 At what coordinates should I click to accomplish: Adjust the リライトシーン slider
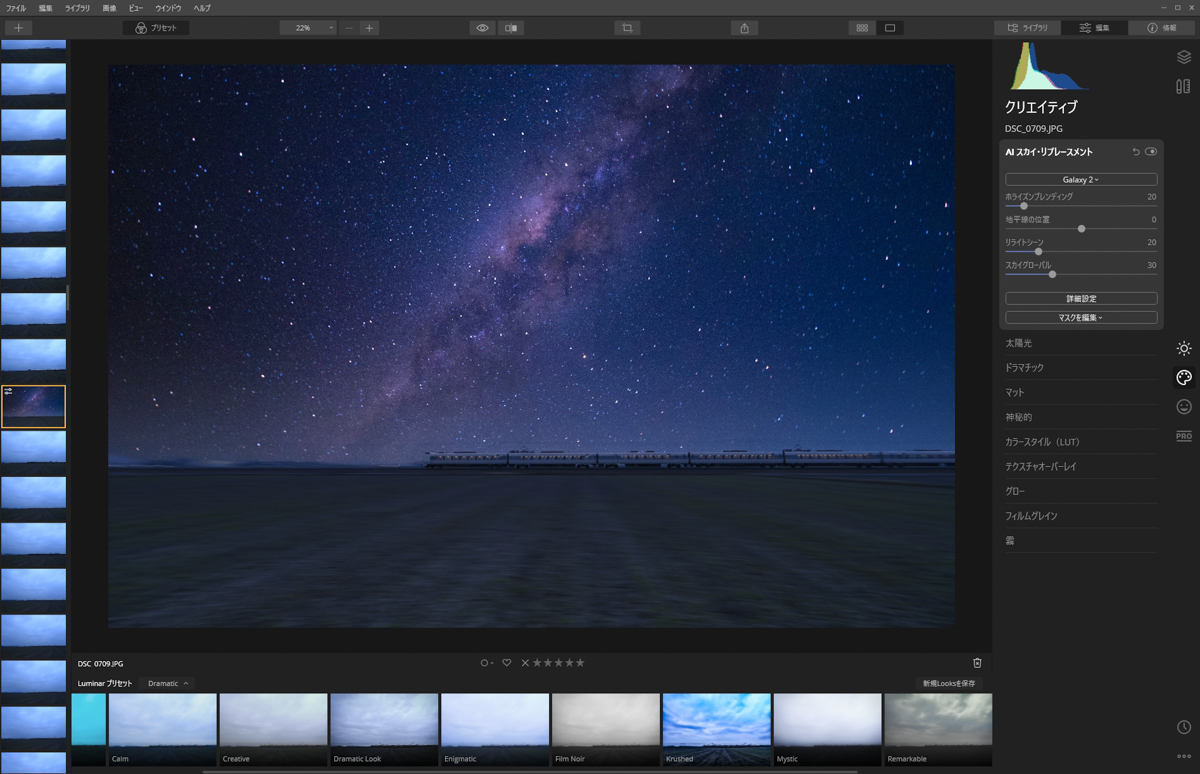[x=1038, y=252]
